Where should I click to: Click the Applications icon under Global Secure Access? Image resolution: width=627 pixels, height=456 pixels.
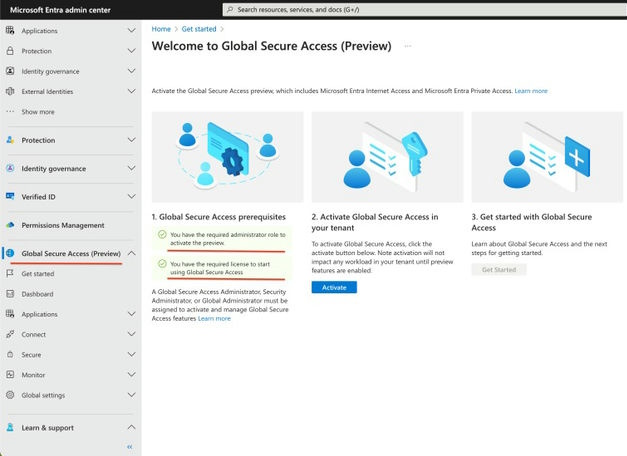pos(10,314)
